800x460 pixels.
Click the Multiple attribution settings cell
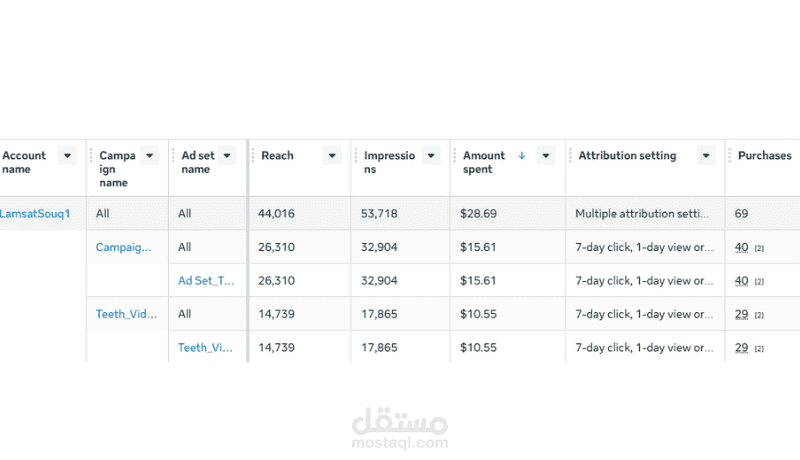pyautogui.click(x=642, y=213)
